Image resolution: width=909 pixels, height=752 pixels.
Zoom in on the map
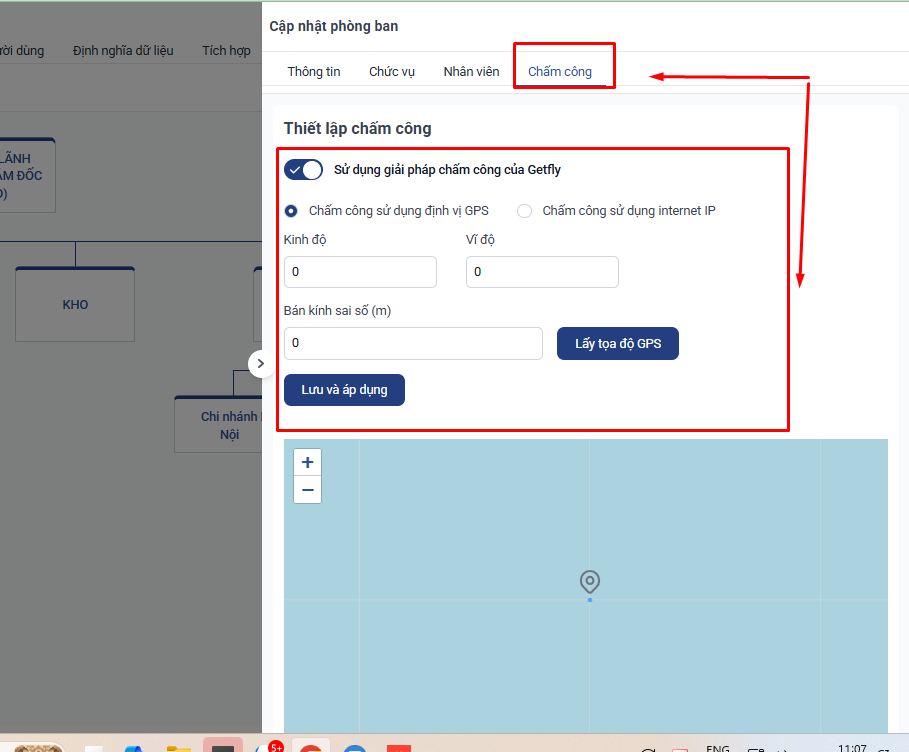click(x=307, y=462)
